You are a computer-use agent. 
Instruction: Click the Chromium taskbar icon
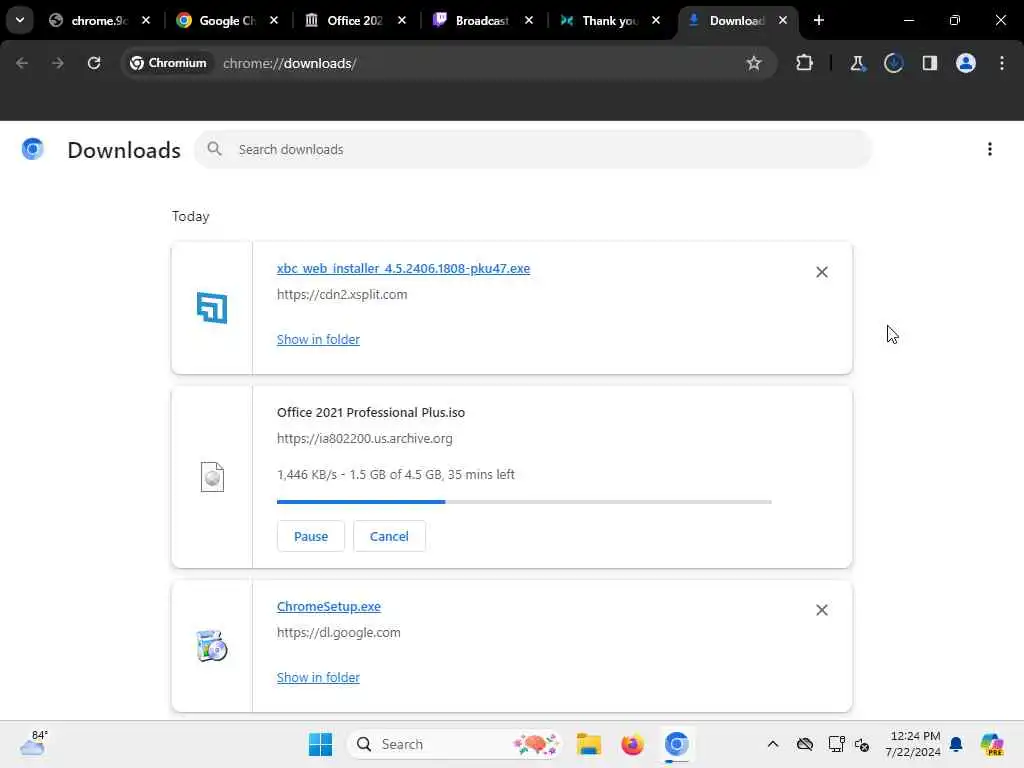click(x=677, y=744)
